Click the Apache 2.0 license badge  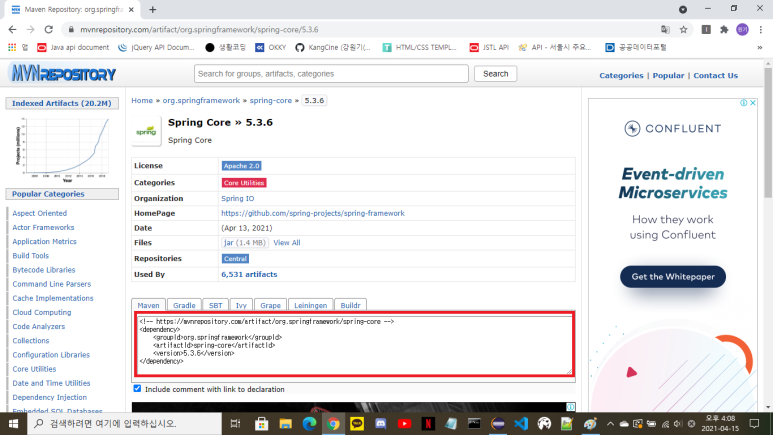pos(242,166)
